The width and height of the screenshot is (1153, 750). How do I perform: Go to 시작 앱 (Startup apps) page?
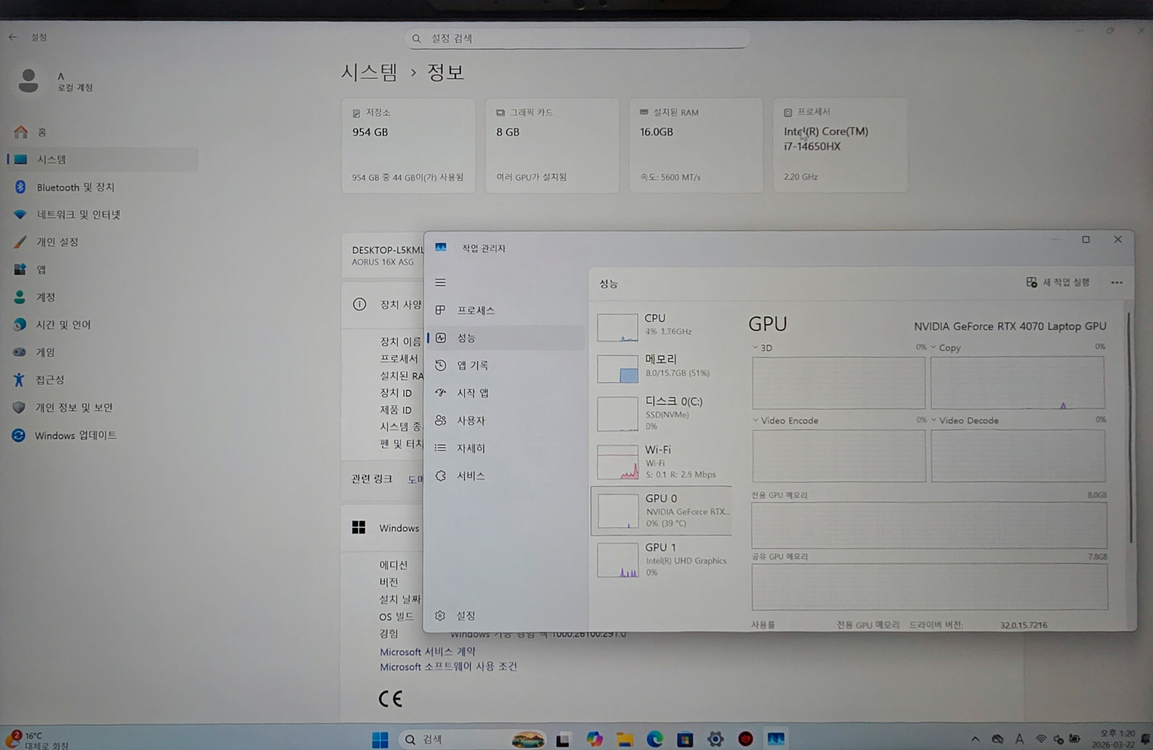coord(472,393)
